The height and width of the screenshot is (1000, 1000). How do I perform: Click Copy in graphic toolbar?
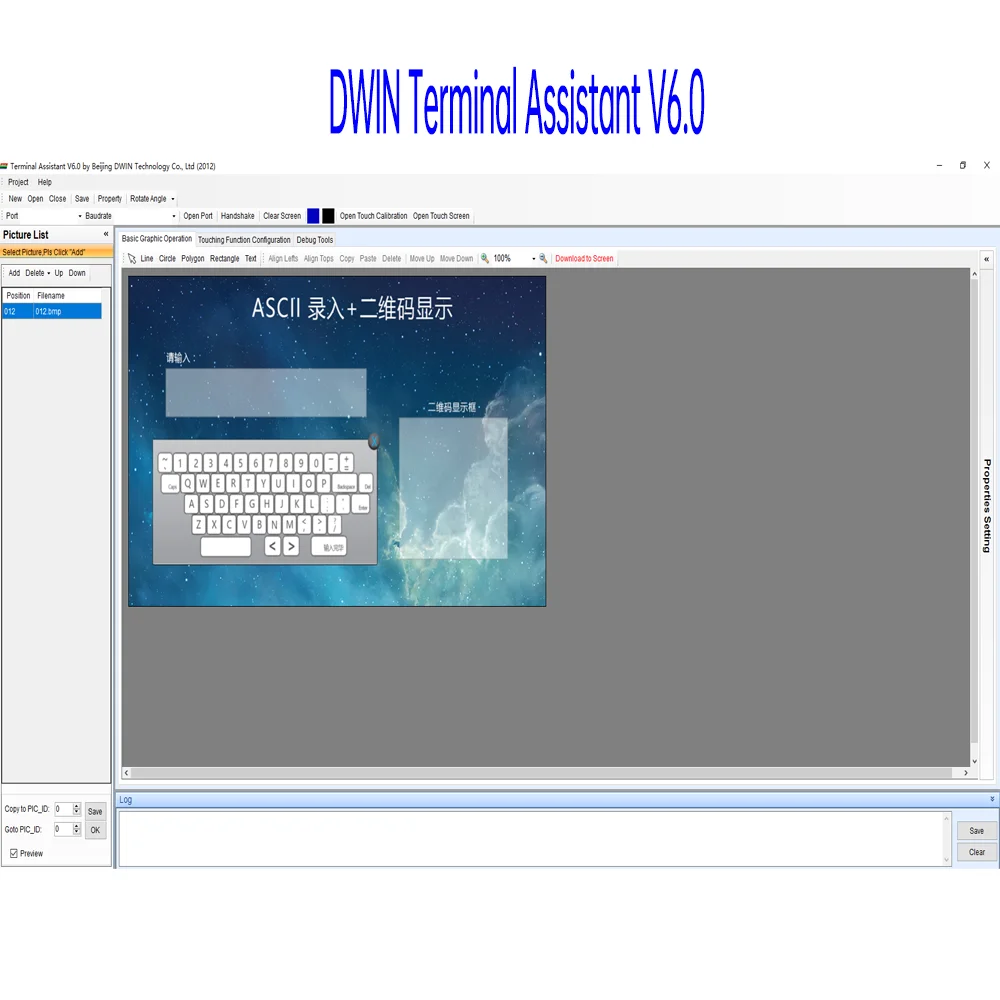pyautogui.click(x=347, y=258)
